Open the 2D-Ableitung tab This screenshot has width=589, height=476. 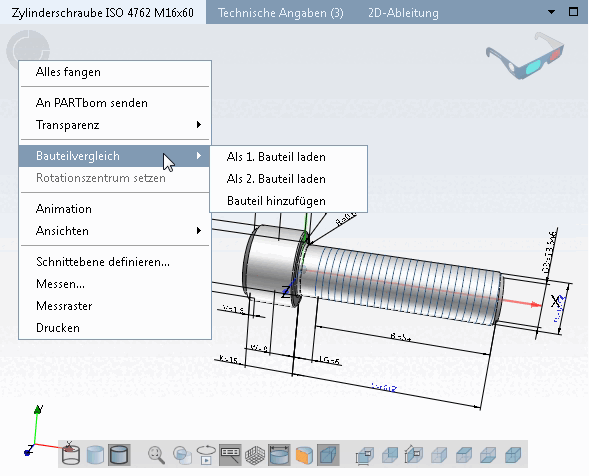(403, 13)
